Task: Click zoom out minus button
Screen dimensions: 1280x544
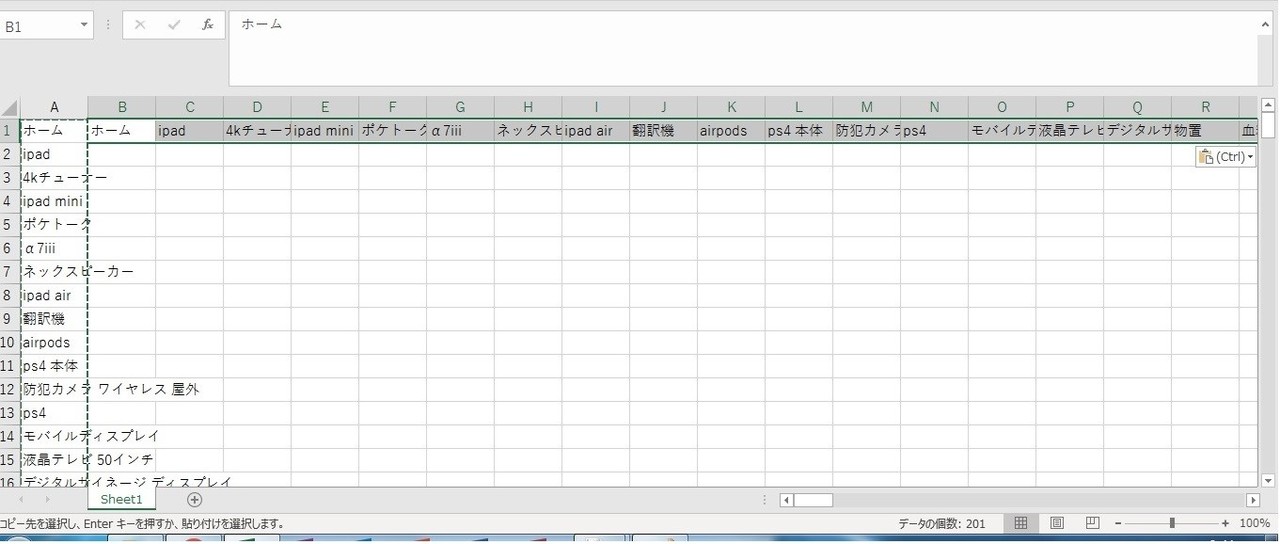Action: 1118,523
